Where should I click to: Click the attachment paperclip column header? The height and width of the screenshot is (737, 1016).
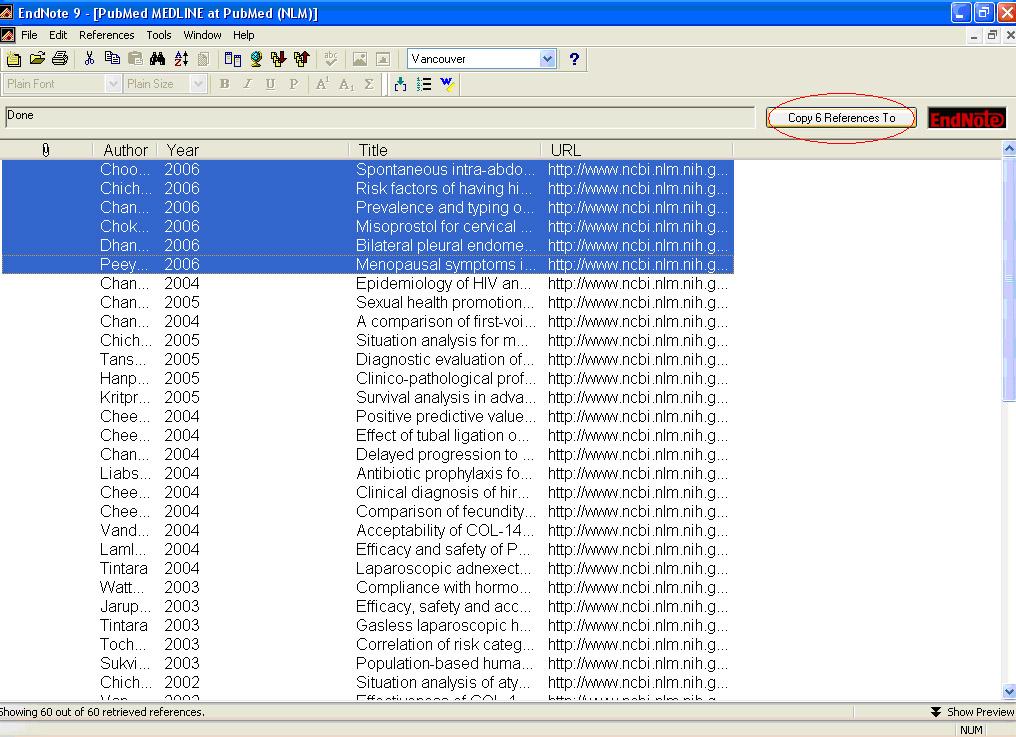point(45,150)
